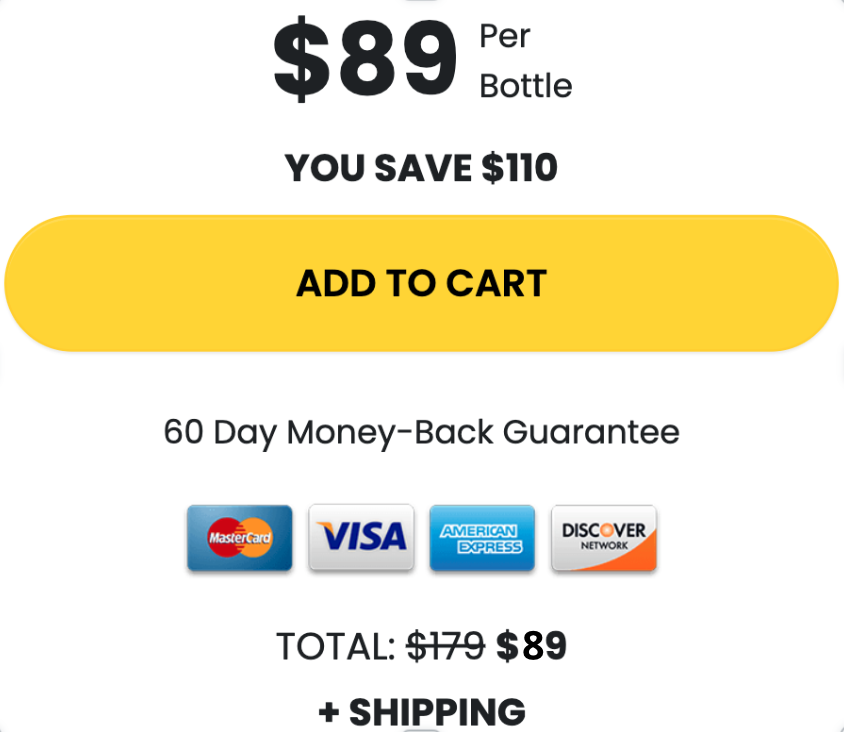Image resolution: width=844 pixels, height=732 pixels.
Task: Click the YOU SAVE text
Action: [x=378, y=167]
